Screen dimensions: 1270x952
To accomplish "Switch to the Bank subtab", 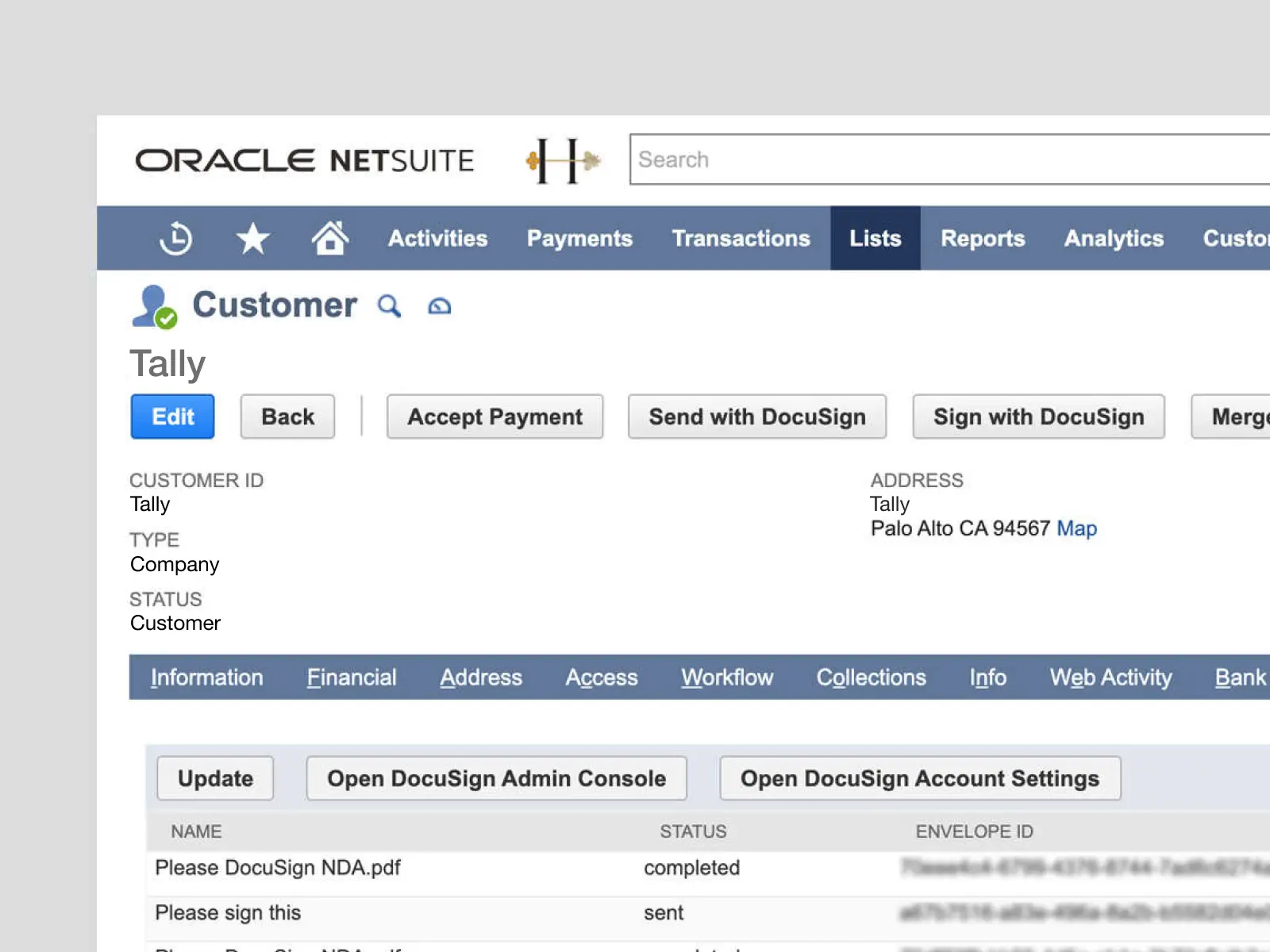I will pyautogui.click(x=1241, y=677).
